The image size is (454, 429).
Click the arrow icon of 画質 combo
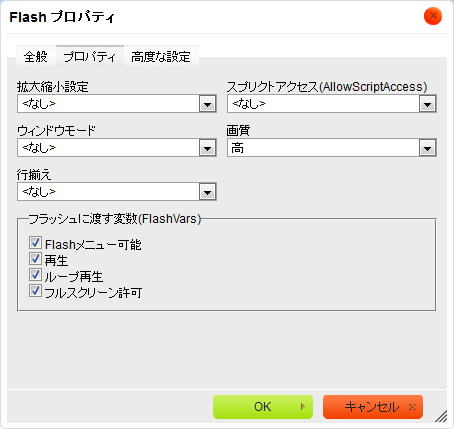pyautogui.click(x=427, y=148)
